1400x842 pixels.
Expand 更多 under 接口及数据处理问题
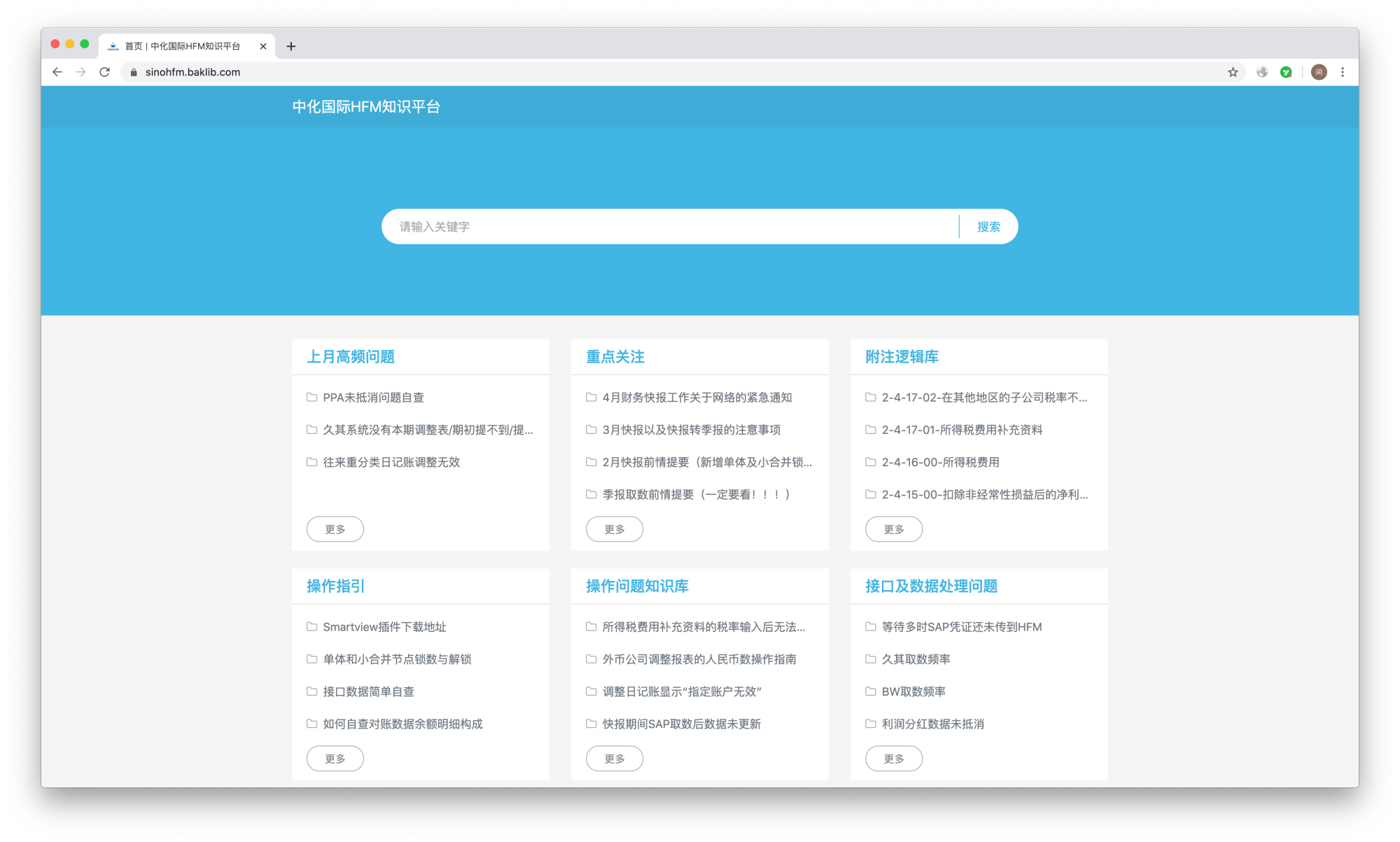tap(893, 759)
